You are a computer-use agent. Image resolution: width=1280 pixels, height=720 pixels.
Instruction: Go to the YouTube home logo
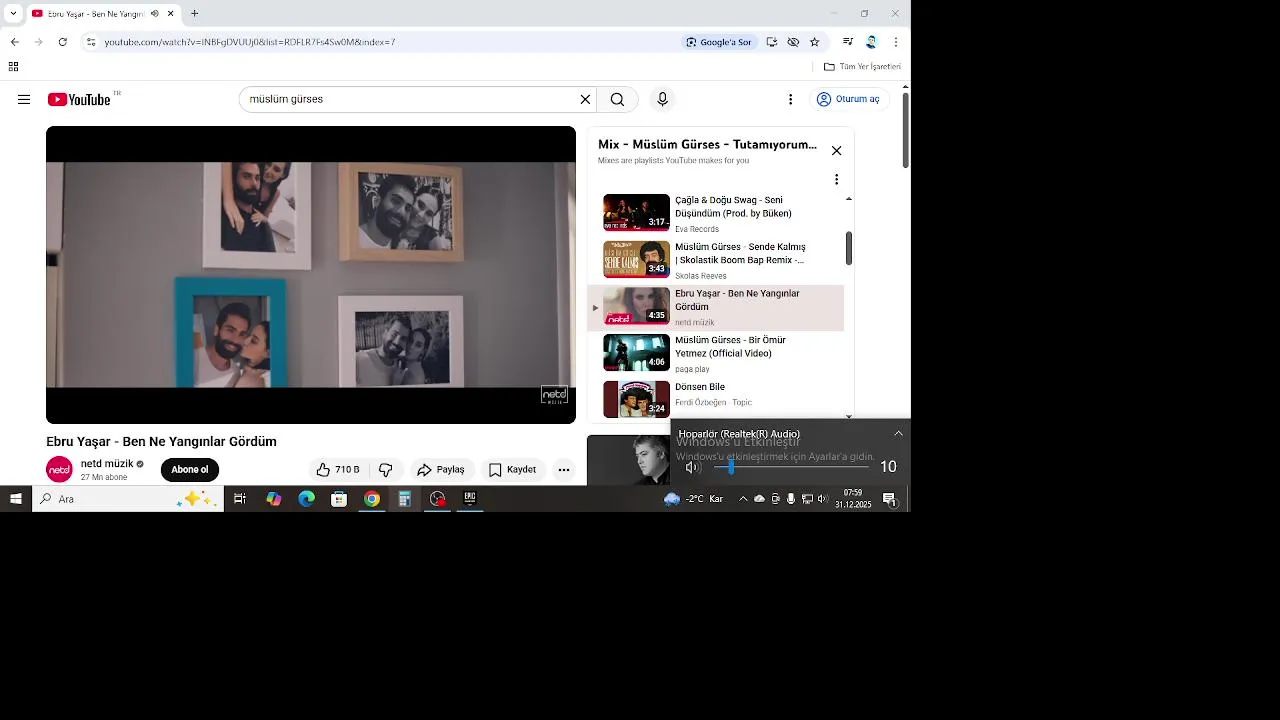[x=79, y=99]
